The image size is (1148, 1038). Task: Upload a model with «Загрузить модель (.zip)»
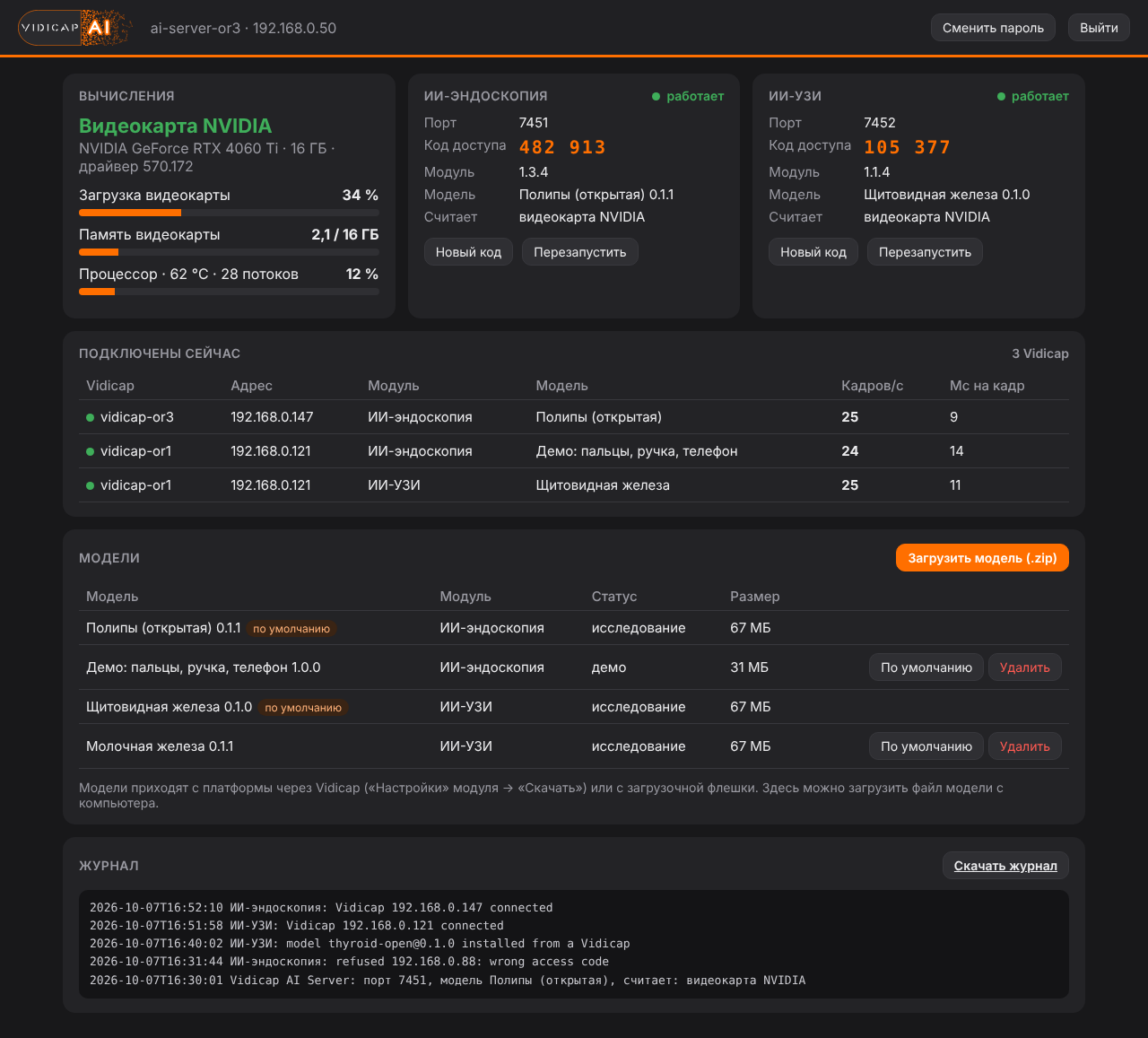pyautogui.click(x=982, y=558)
